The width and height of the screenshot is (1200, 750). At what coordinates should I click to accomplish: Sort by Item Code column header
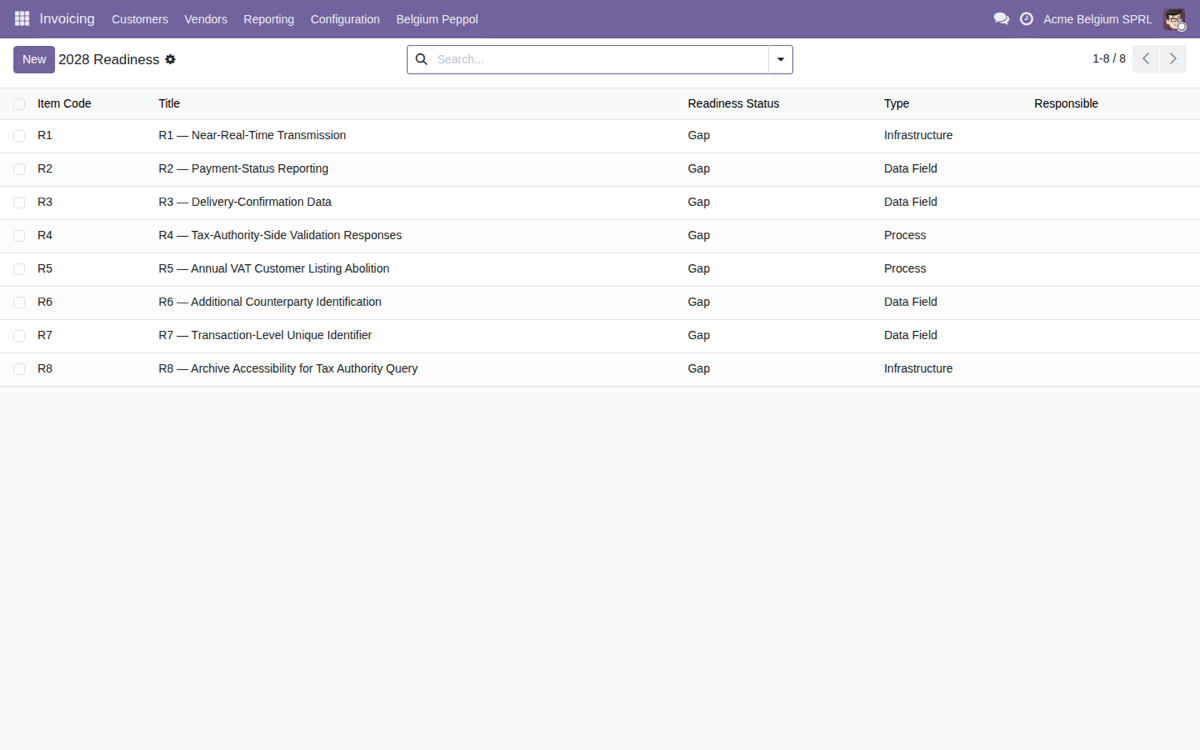coord(64,104)
